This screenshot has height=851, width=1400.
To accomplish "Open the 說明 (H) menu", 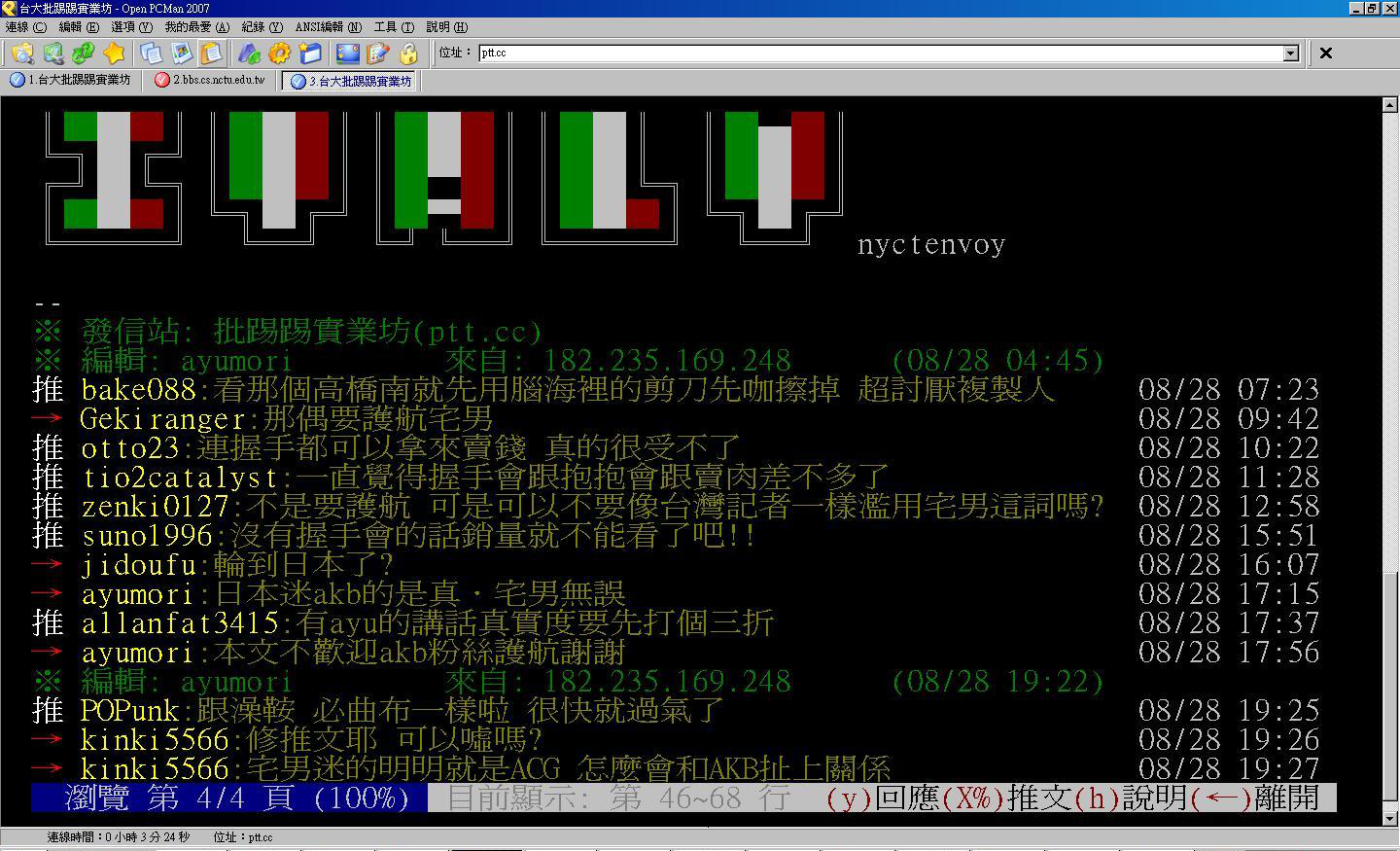I will pos(446,27).
